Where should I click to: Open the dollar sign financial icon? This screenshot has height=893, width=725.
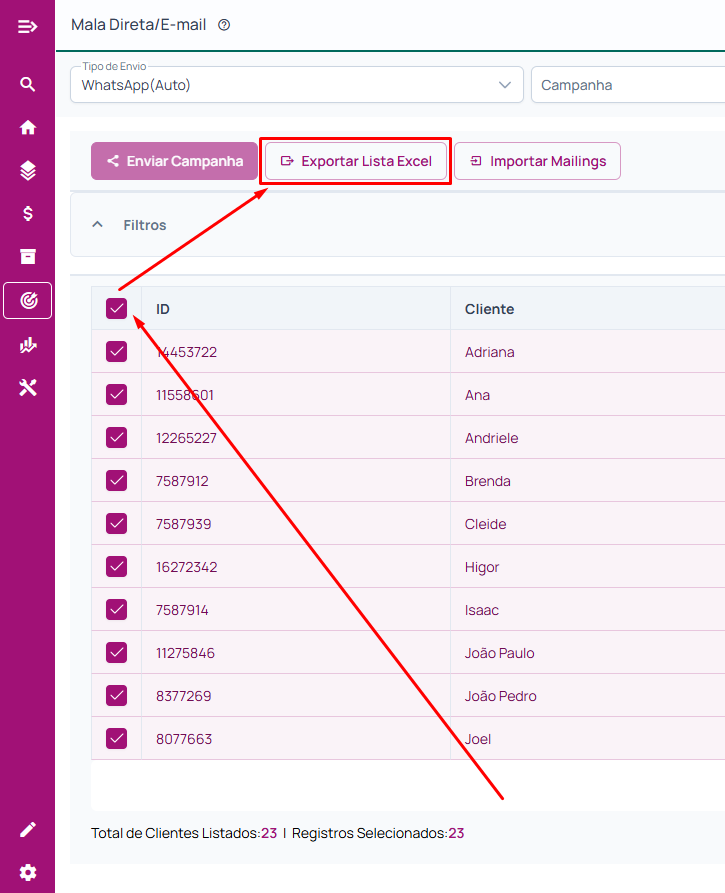(x=27, y=214)
